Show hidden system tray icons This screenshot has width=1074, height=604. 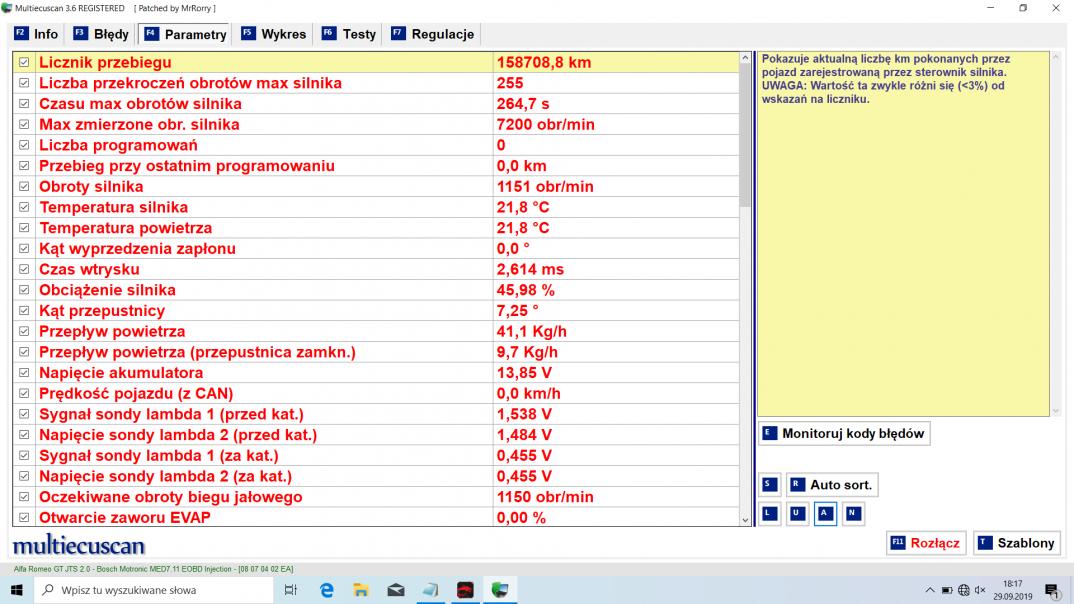[x=930, y=590]
